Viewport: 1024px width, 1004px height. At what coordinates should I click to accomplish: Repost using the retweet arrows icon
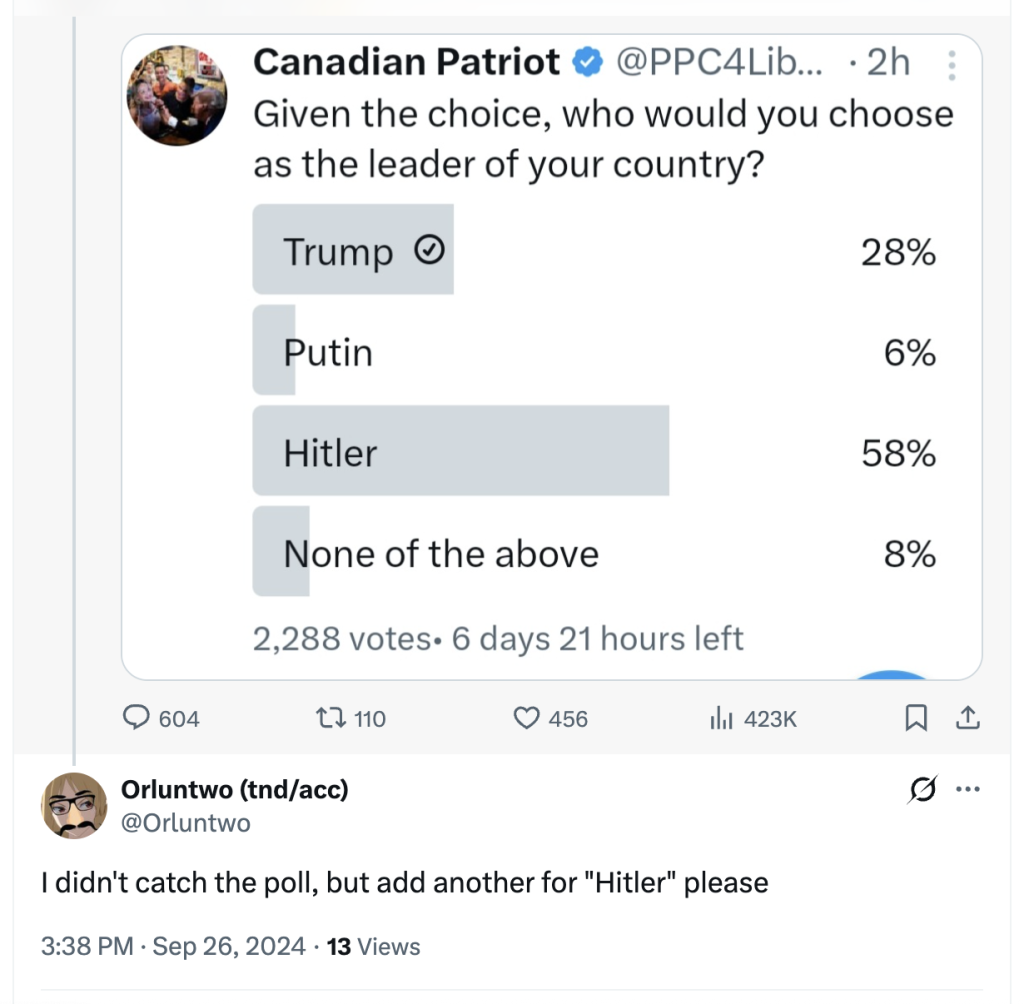[331, 718]
